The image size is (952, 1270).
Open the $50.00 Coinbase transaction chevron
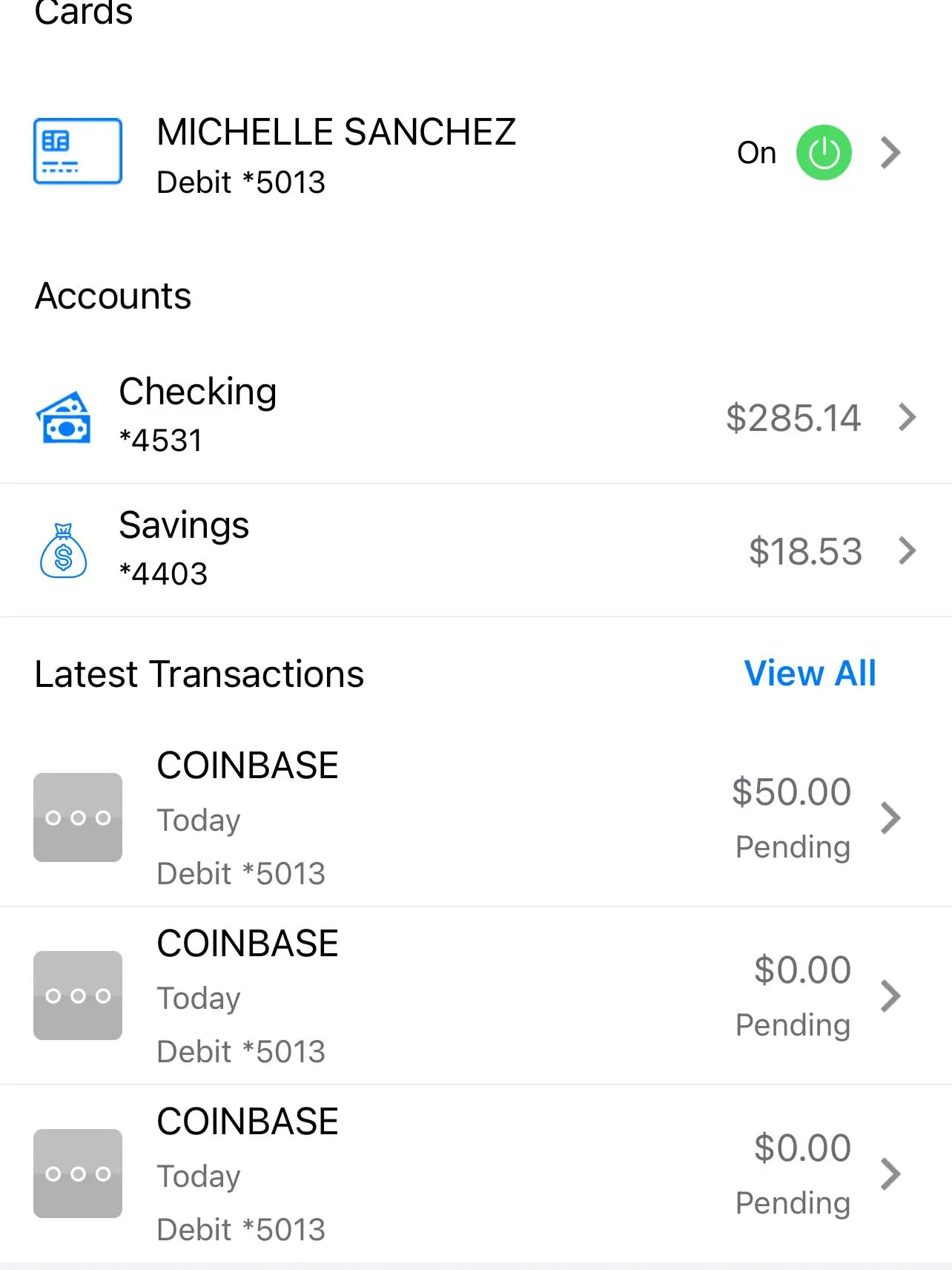click(890, 818)
